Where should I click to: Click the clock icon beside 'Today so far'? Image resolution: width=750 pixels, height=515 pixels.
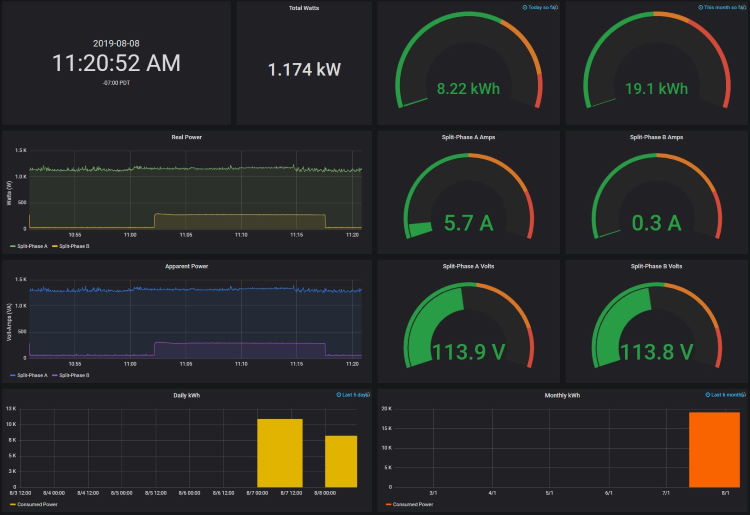coord(525,8)
